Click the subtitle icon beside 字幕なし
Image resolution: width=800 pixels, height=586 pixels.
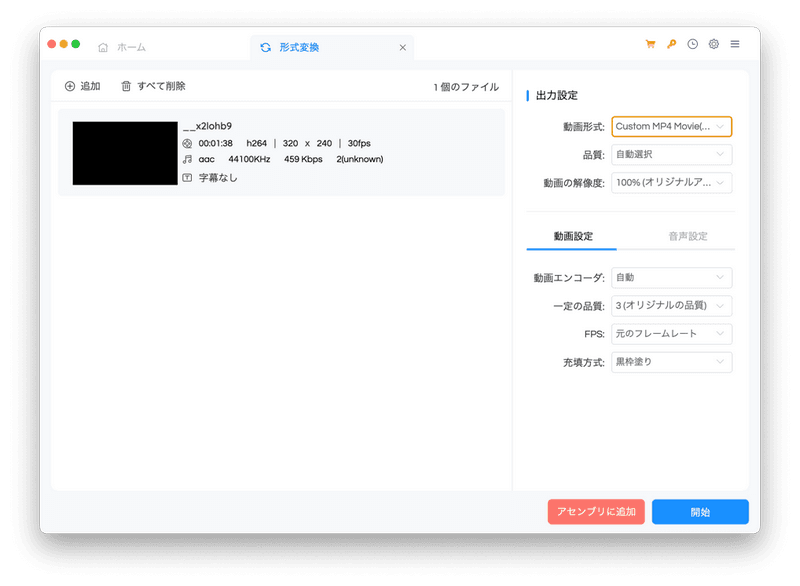[x=187, y=177]
